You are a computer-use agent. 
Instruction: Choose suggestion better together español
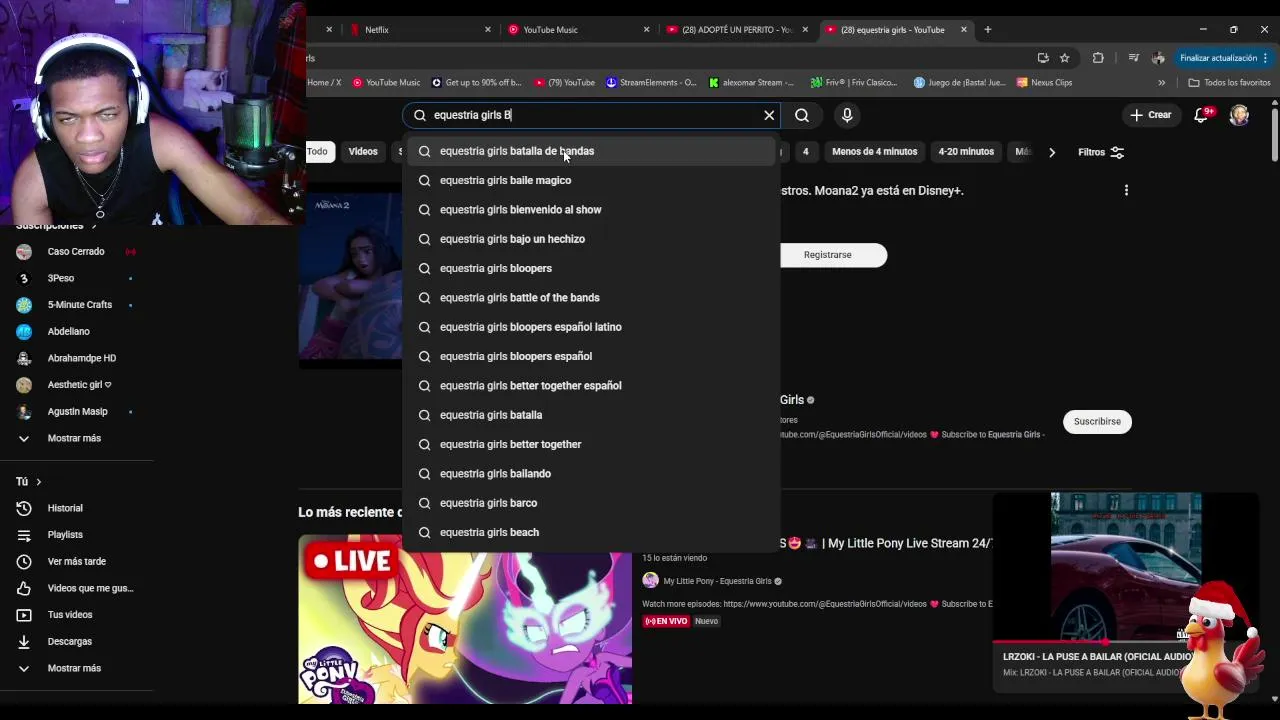pos(590,385)
